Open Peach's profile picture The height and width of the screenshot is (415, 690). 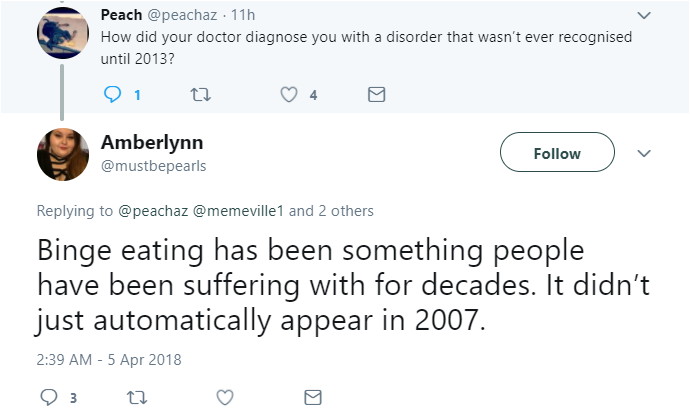63,33
